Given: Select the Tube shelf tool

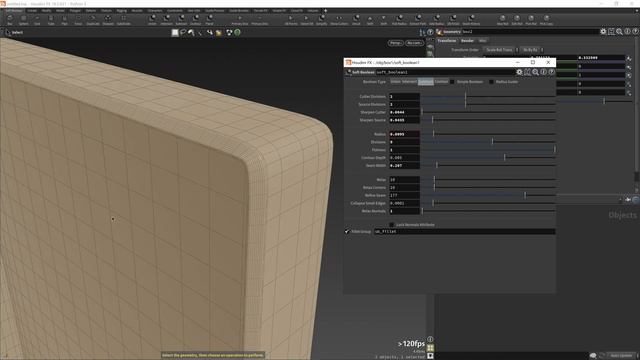Looking at the screenshot, I should tap(51, 20).
